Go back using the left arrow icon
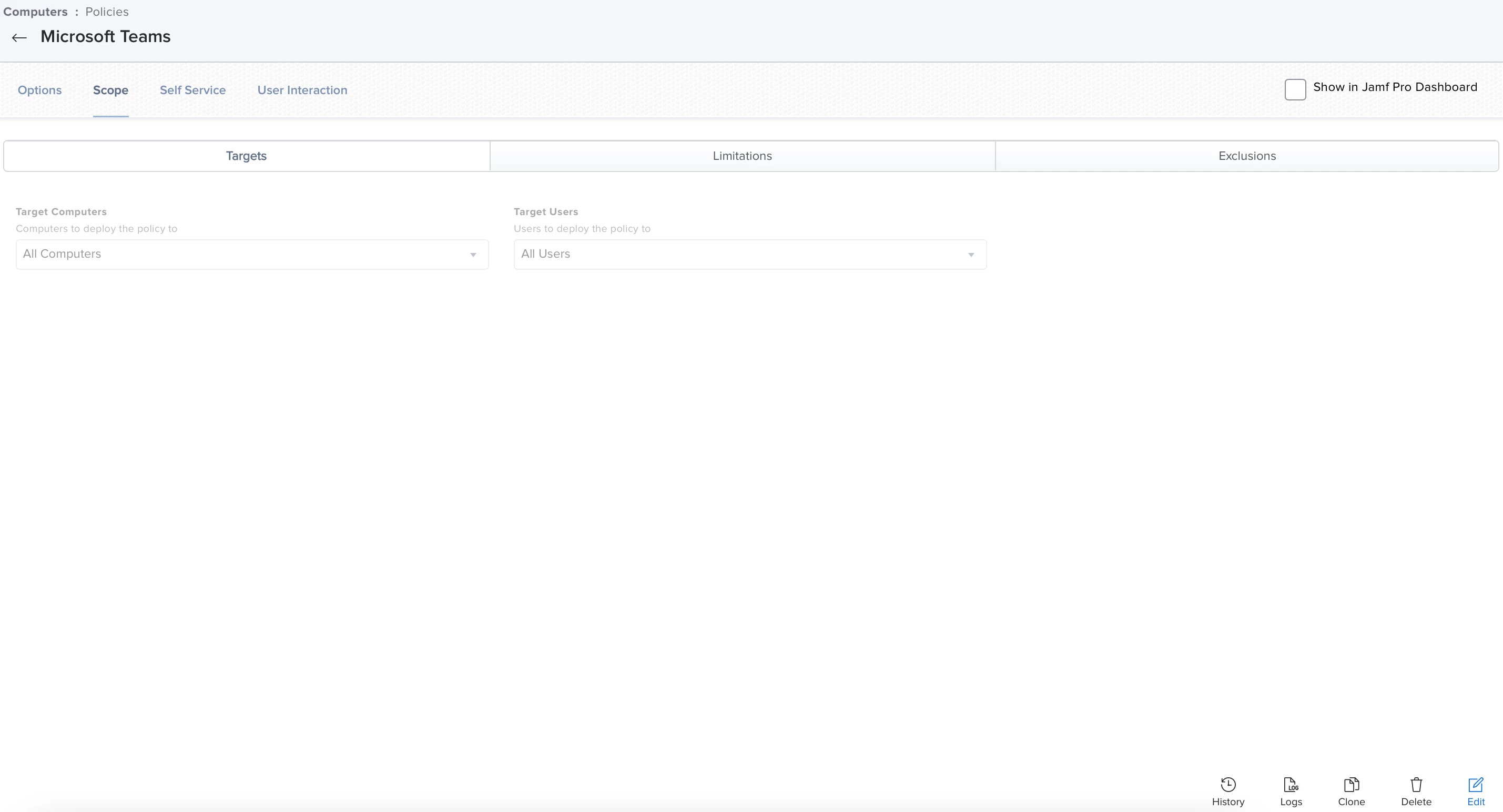The width and height of the screenshot is (1503, 812). coord(19,38)
